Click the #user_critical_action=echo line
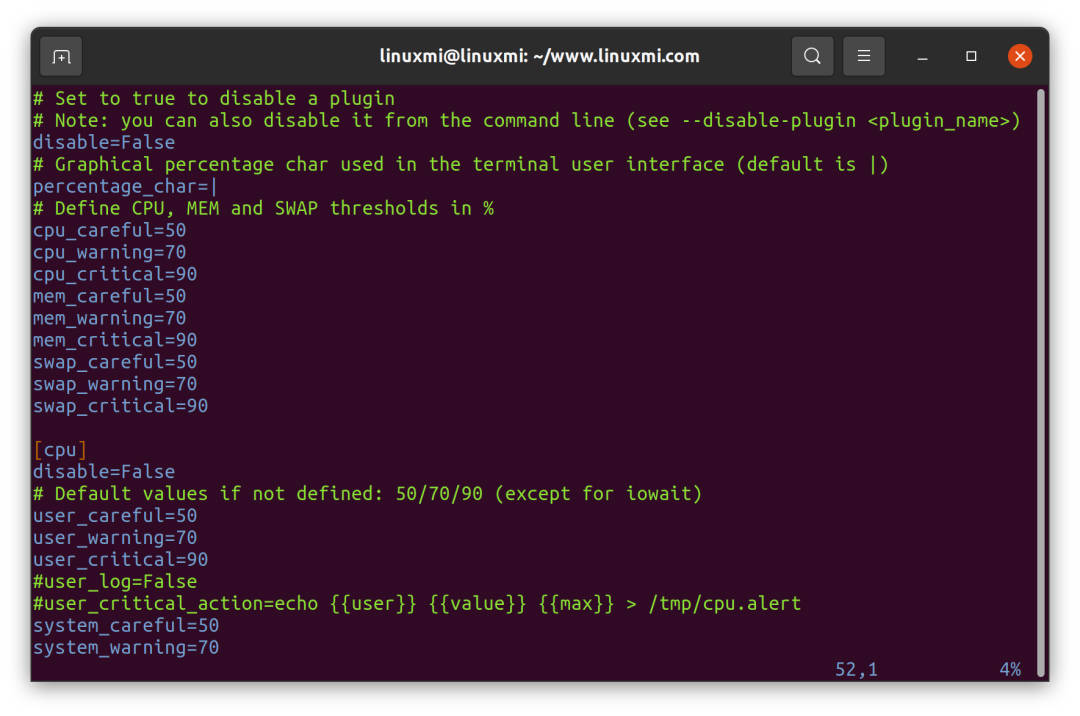Viewport: 1080px width, 716px height. (x=417, y=604)
